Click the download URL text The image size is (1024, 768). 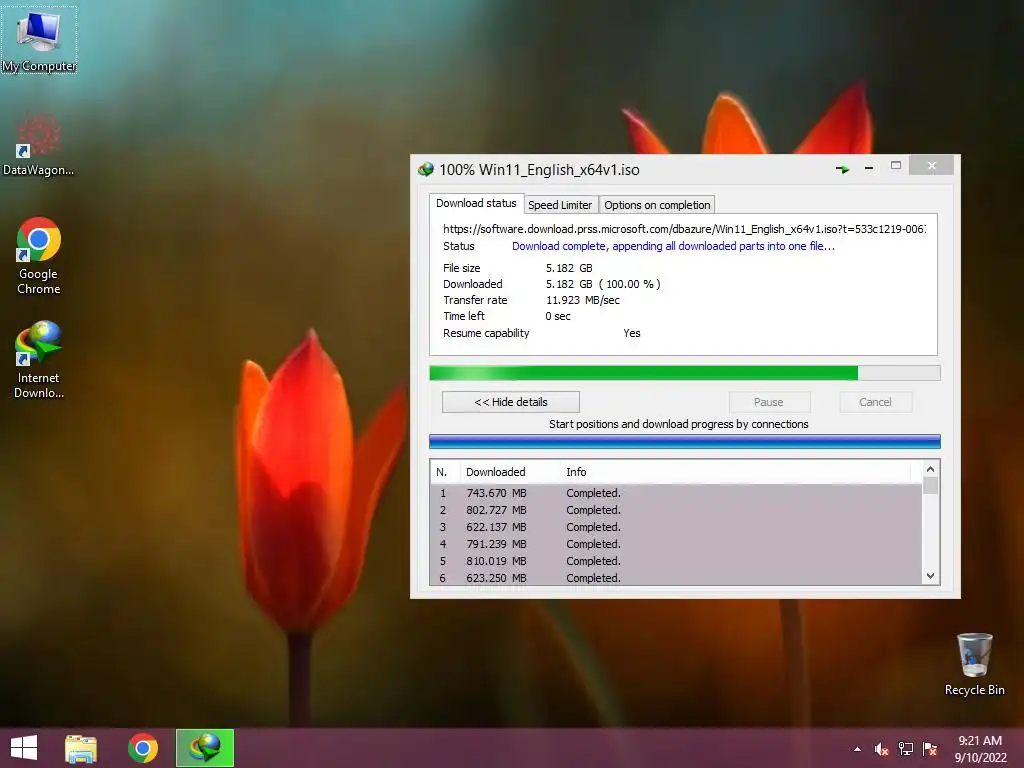click(x=684, y=229)
